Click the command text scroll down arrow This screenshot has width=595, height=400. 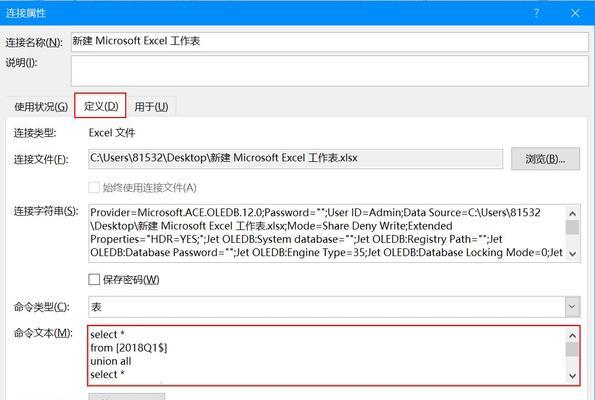[572, 376]
